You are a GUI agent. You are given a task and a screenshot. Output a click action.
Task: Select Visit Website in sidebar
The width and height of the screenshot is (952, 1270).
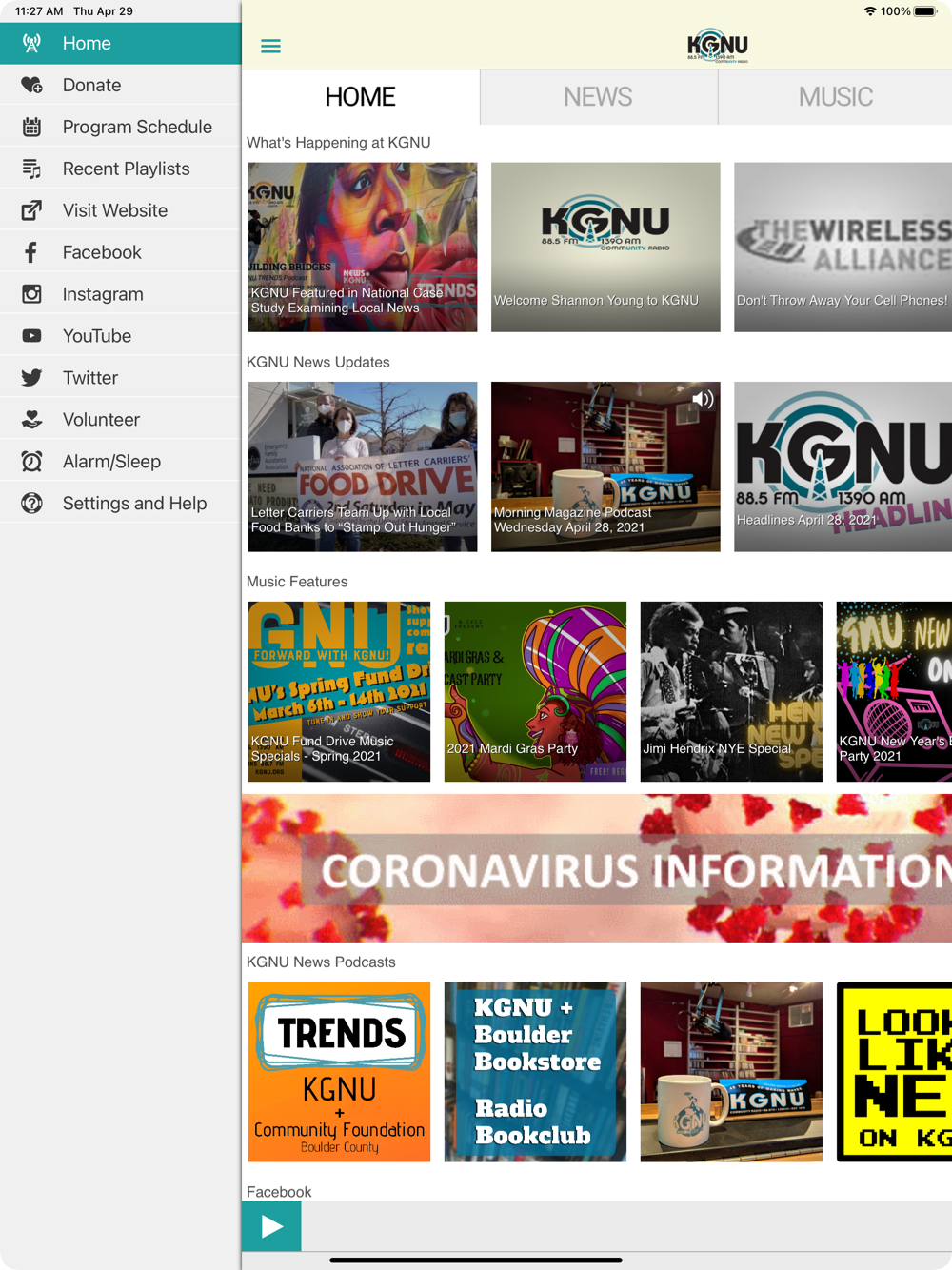(x=120, y=211)
